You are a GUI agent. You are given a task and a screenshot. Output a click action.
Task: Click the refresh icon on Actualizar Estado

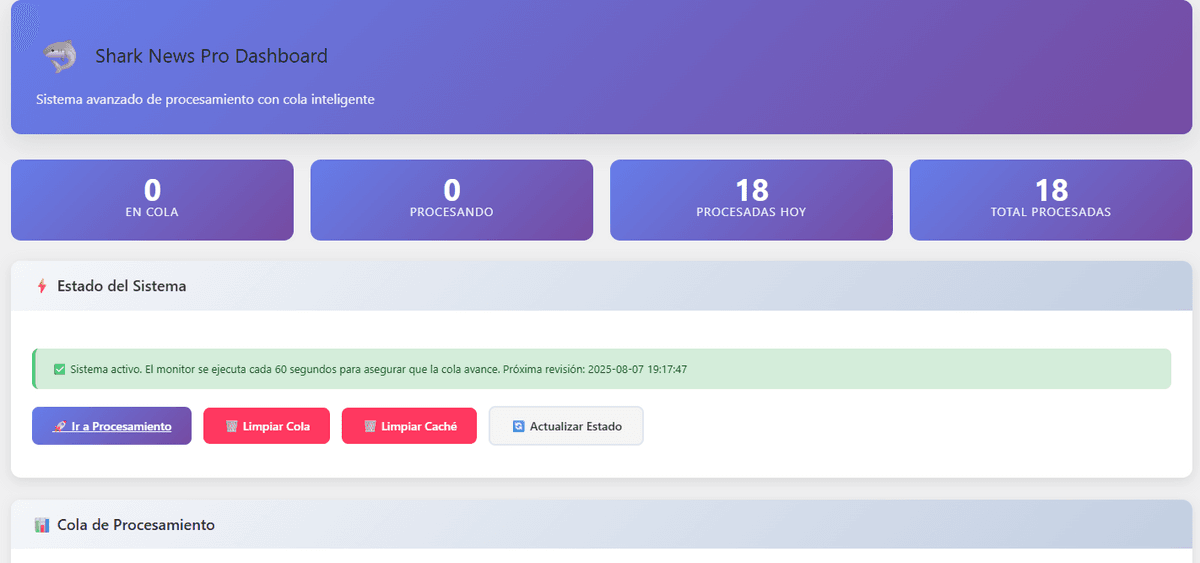[518, 426]
